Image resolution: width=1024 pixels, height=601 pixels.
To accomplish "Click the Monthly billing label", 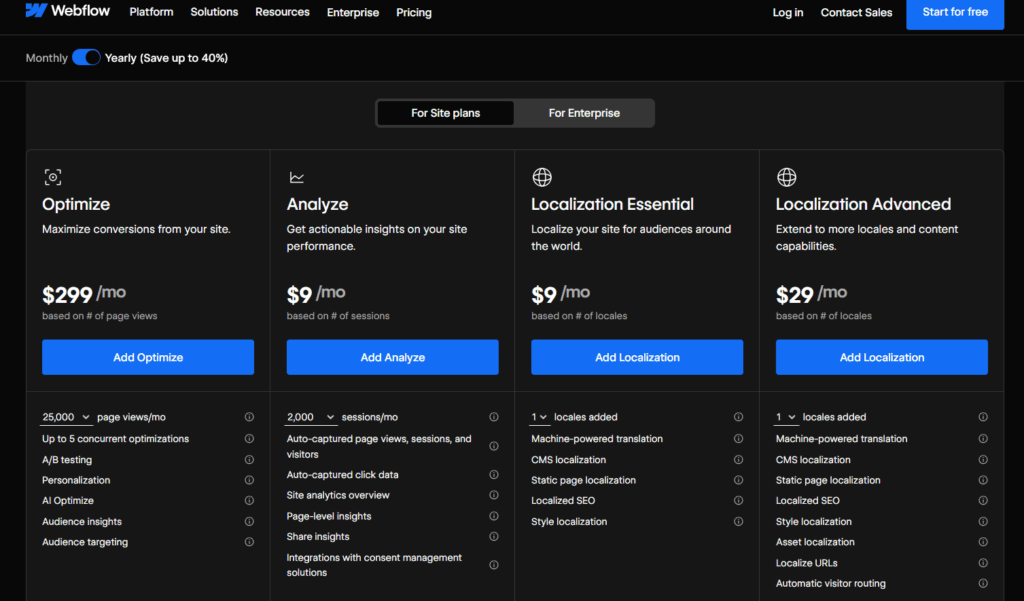I will (46, 58).
